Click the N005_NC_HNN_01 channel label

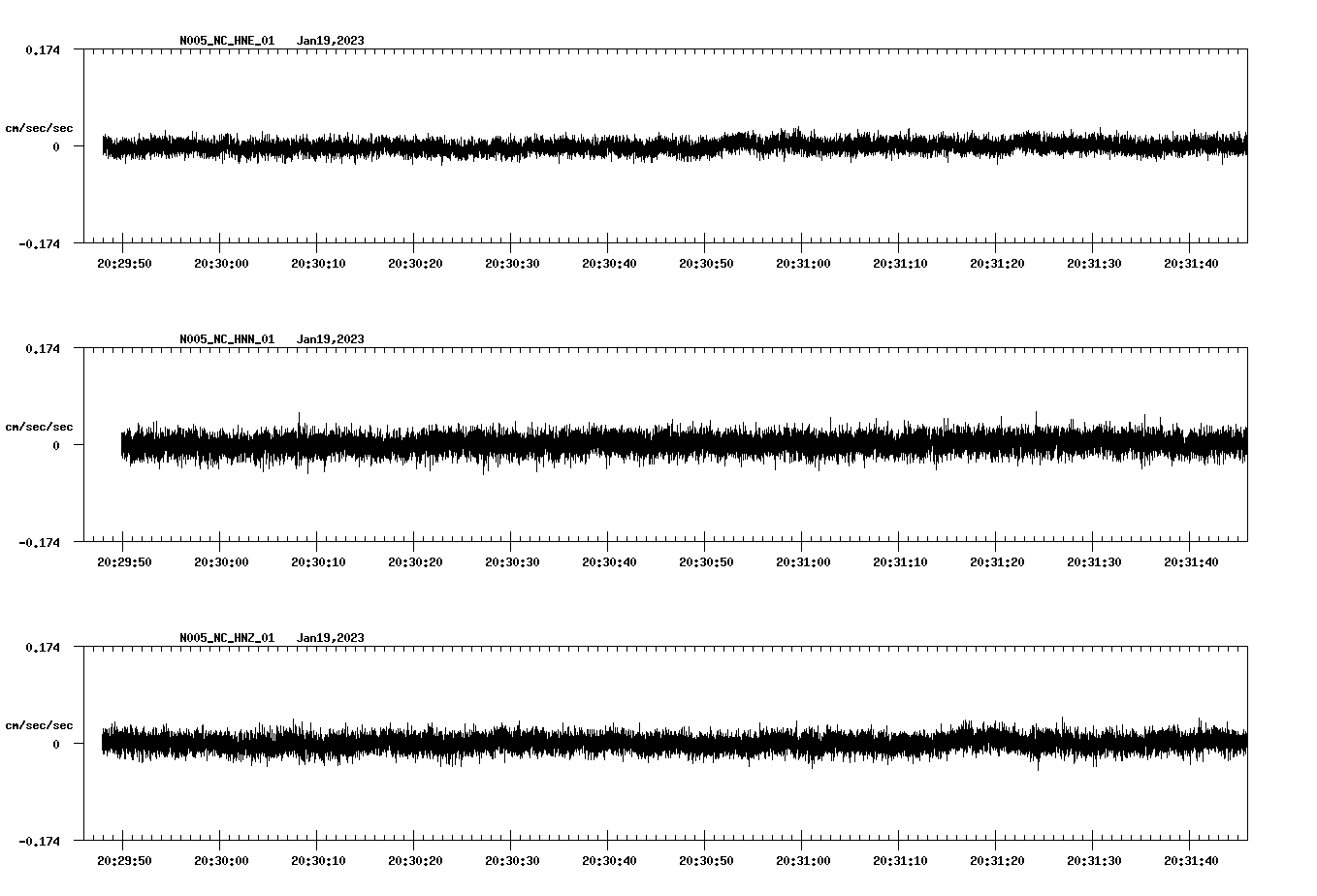click(x=226, y=339)
